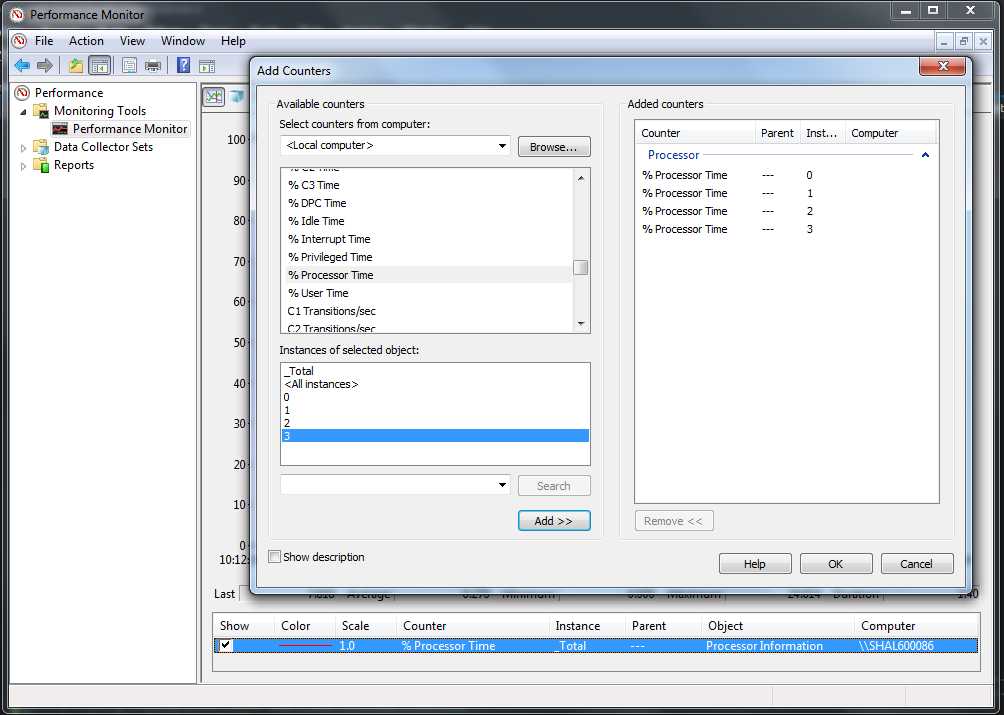The height and width of the screenshot is (715, 1004).
Task: Click the Performance Monitor tree icon
Action: pos(60,129)
